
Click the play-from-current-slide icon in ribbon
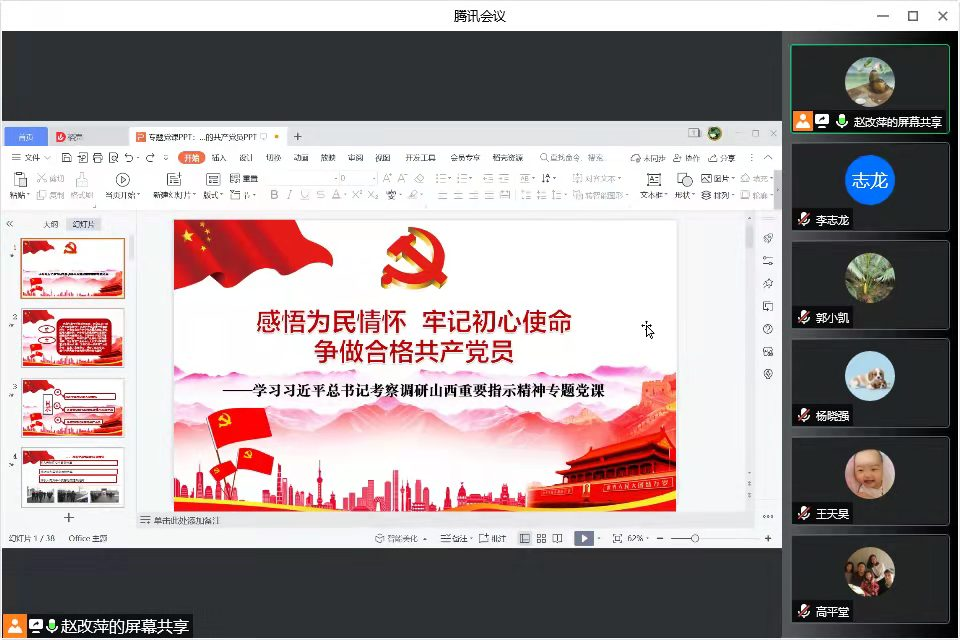pyautogui.click(x=122, y=180)
